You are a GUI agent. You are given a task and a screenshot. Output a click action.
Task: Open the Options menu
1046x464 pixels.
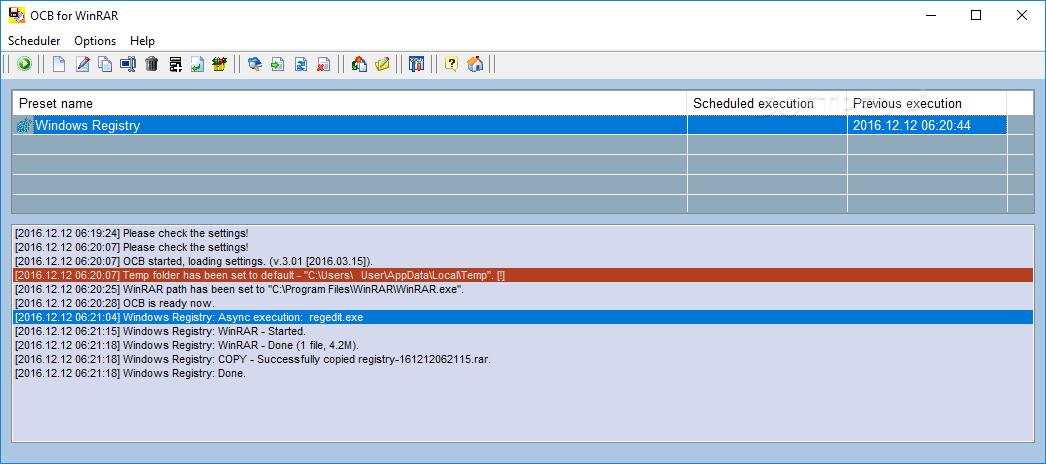coord(95,41)
